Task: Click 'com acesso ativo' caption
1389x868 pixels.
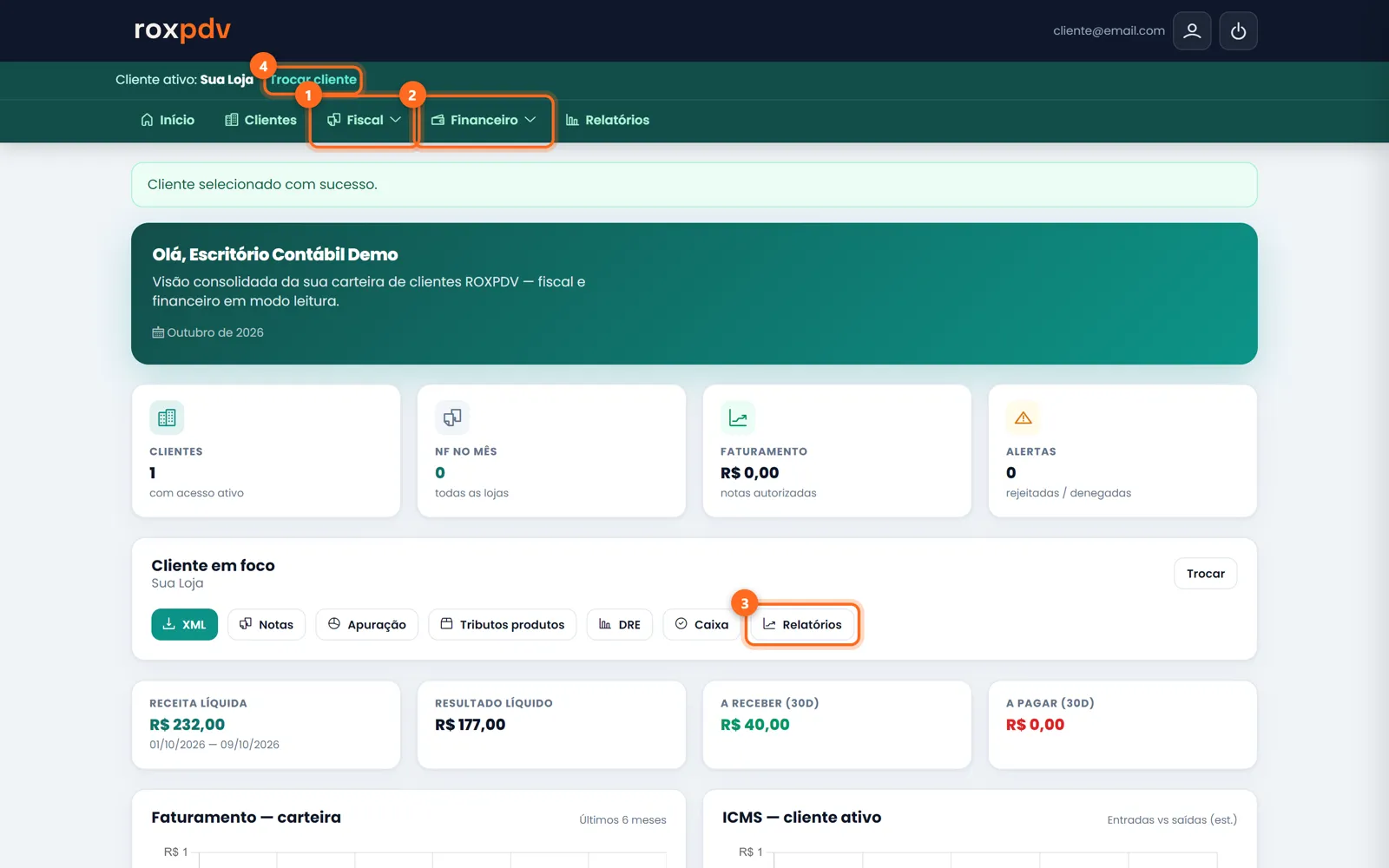Action: click(x=196, y=493)
